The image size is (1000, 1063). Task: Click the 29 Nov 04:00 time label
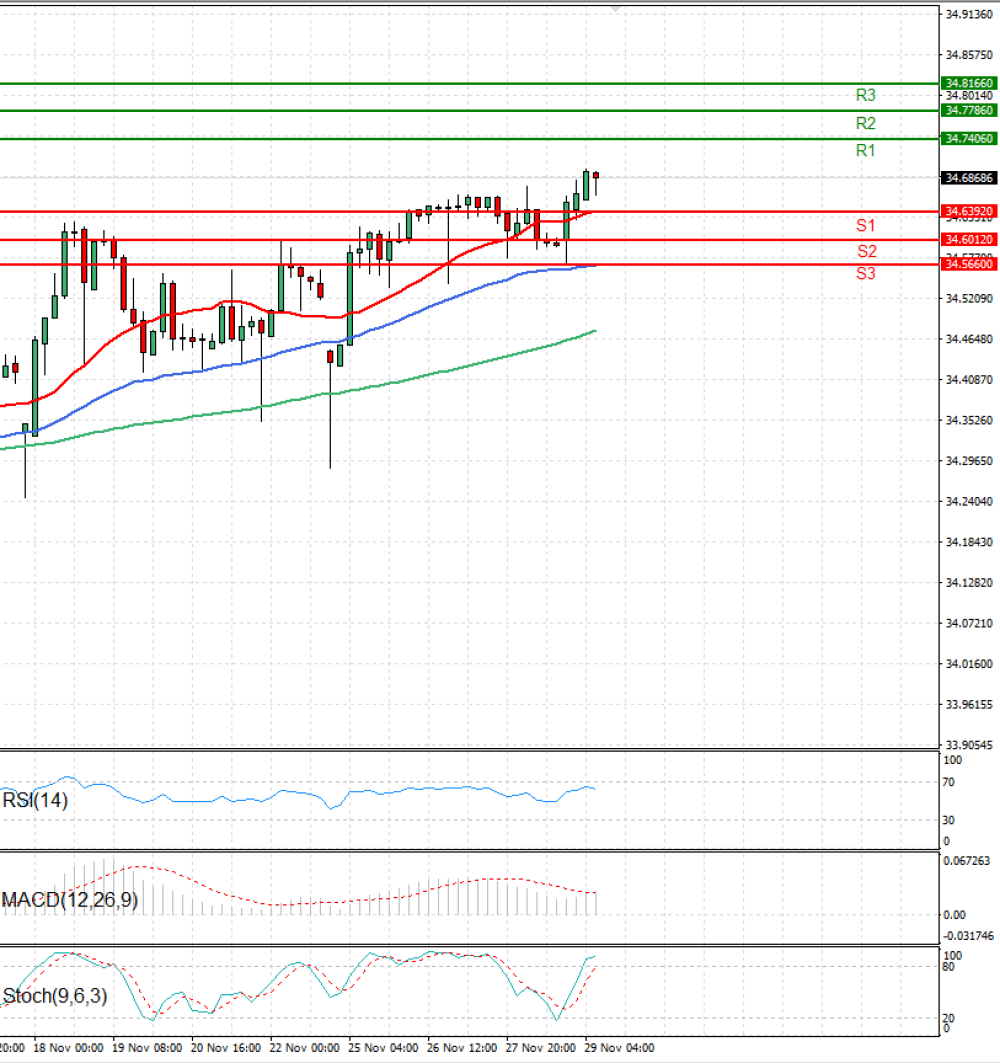coord(619,1048)
